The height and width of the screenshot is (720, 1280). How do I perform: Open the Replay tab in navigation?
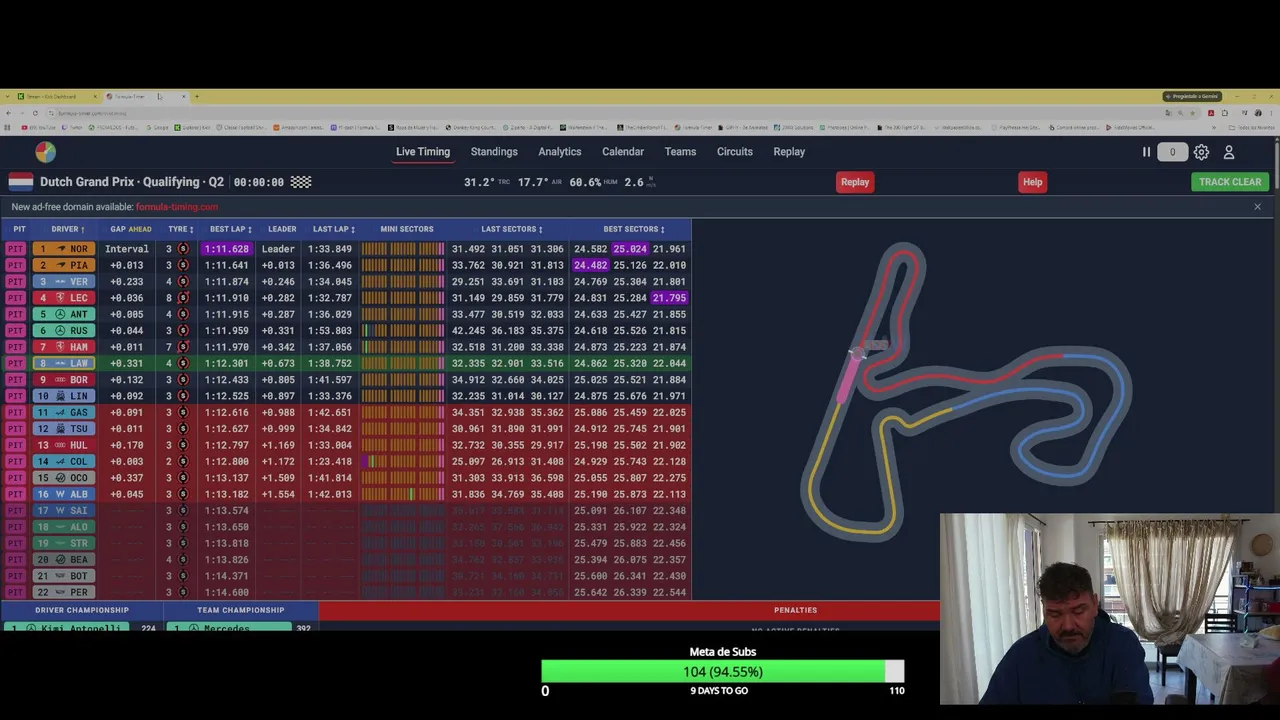(789, 152)
